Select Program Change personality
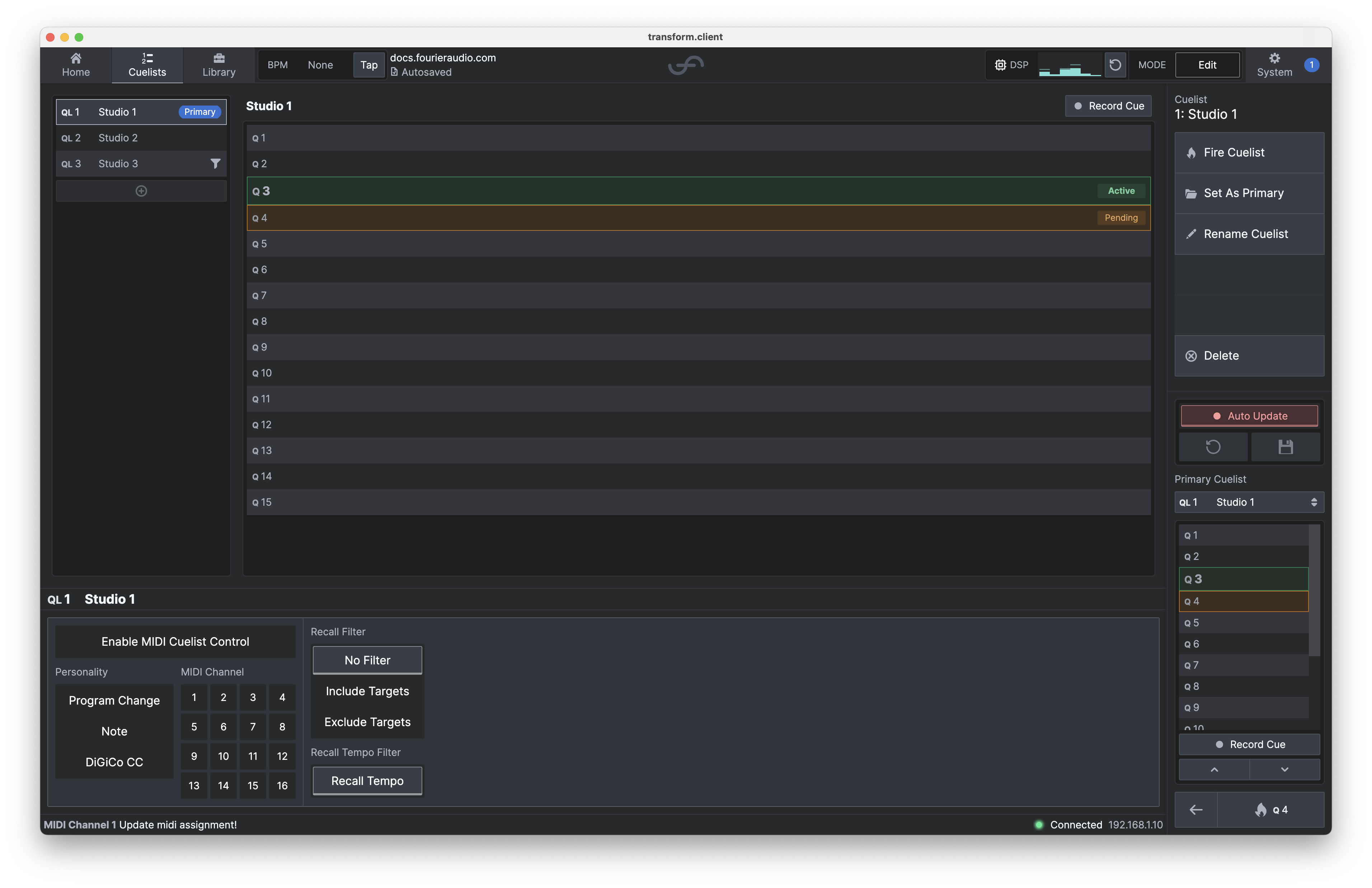This screenshot has height=888, width=1372. coord(114,701)
